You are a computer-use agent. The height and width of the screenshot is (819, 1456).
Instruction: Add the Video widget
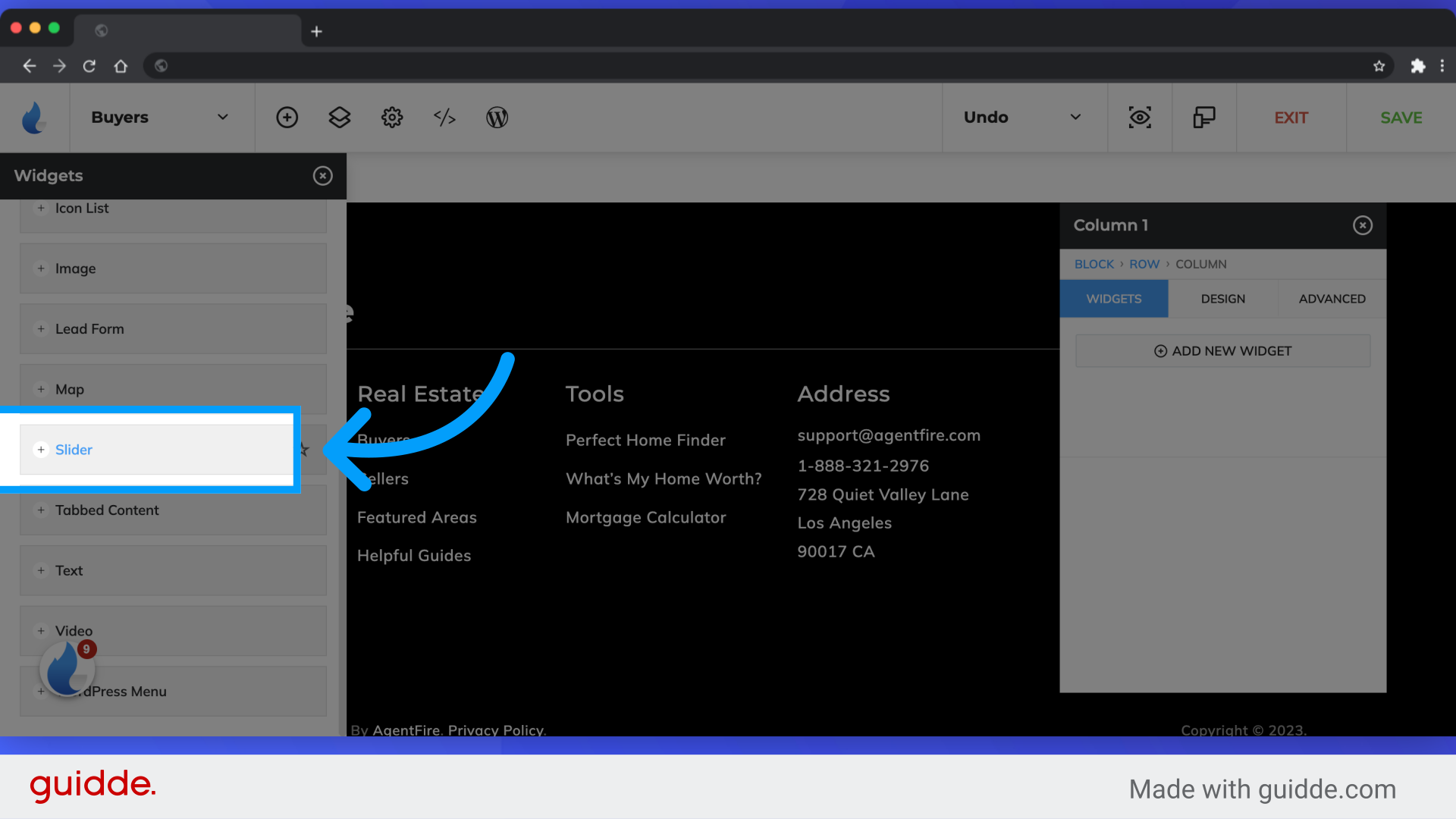(173, 631)
